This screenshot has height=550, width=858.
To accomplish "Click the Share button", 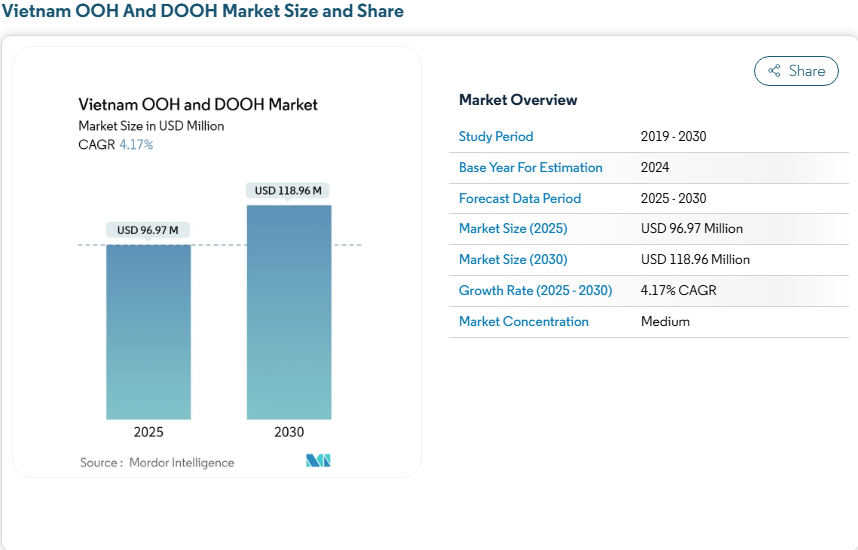I will pyautogui.click(x=796, y=71).
